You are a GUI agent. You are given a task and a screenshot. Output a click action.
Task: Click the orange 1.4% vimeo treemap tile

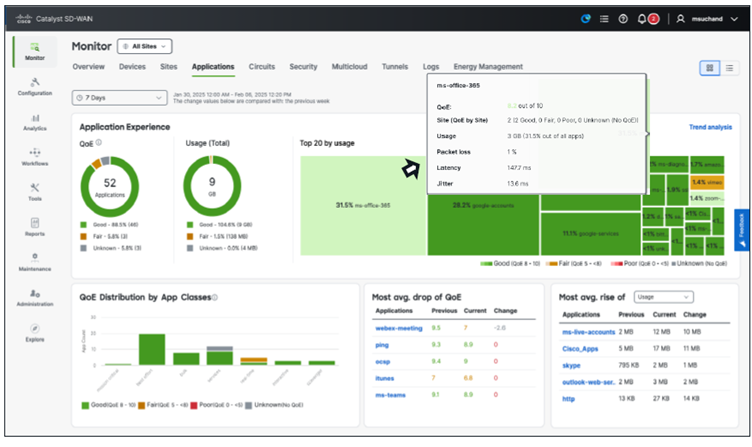(x=707, y=182)
